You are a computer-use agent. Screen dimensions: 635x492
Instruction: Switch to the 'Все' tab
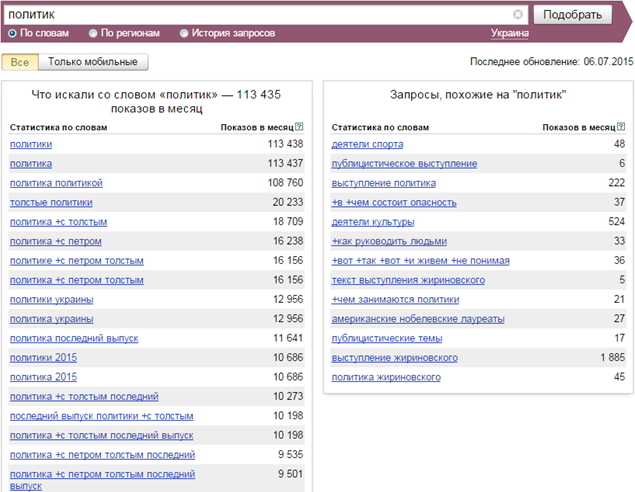click(x=20, y=62)
